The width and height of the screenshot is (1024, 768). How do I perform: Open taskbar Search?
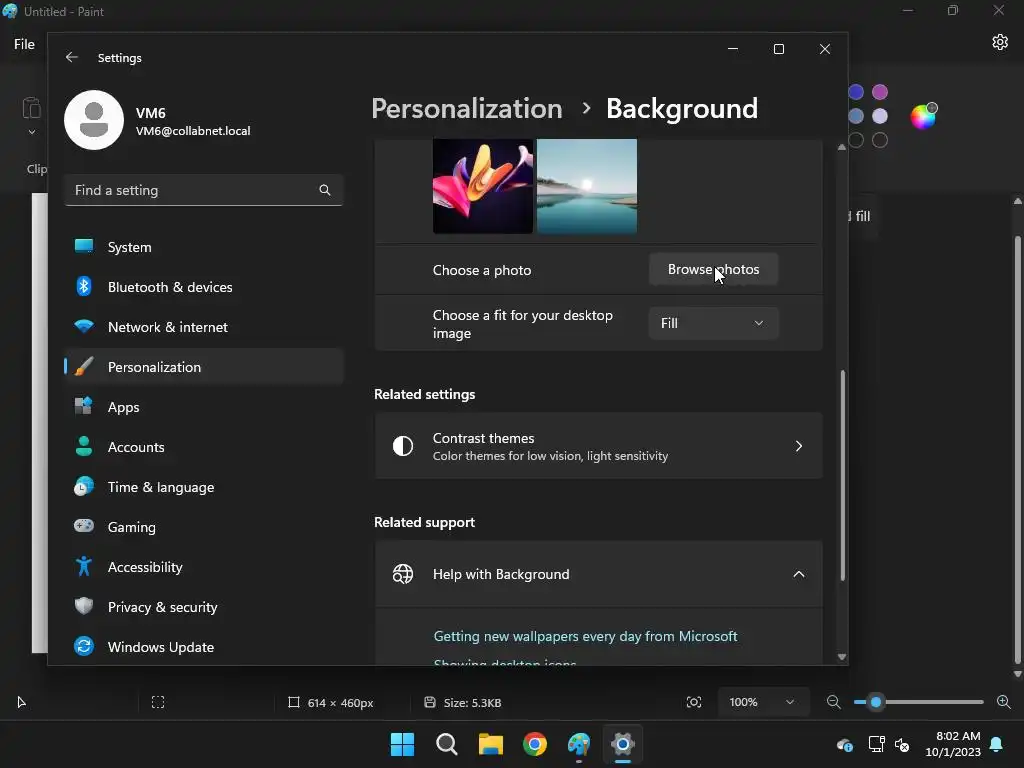447,744
